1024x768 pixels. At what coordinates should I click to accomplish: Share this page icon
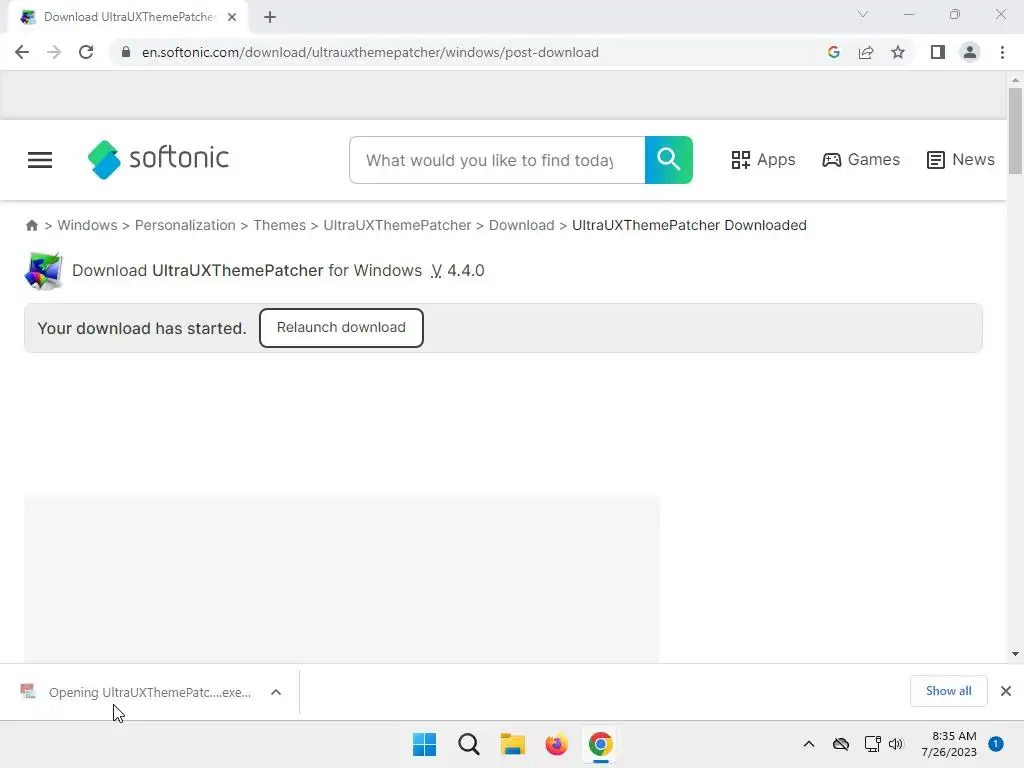coord(866,52)
